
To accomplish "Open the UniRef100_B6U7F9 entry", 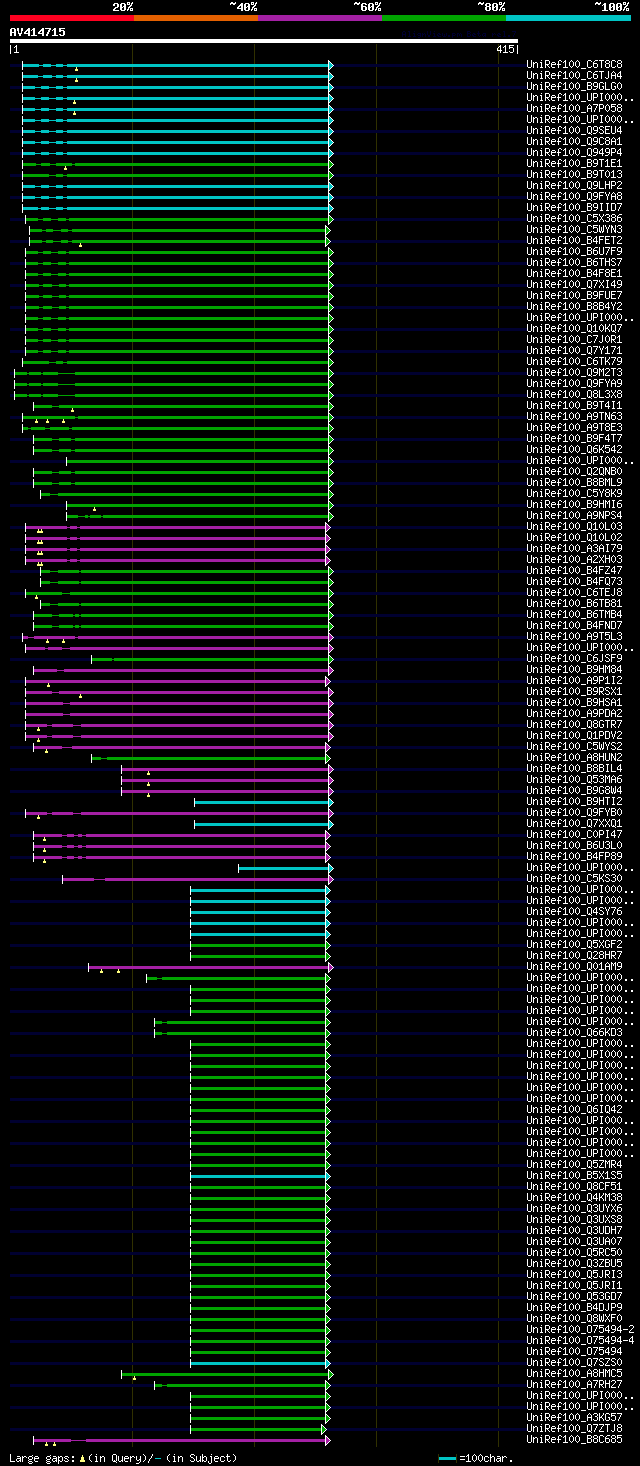I will tap(575, 251).
